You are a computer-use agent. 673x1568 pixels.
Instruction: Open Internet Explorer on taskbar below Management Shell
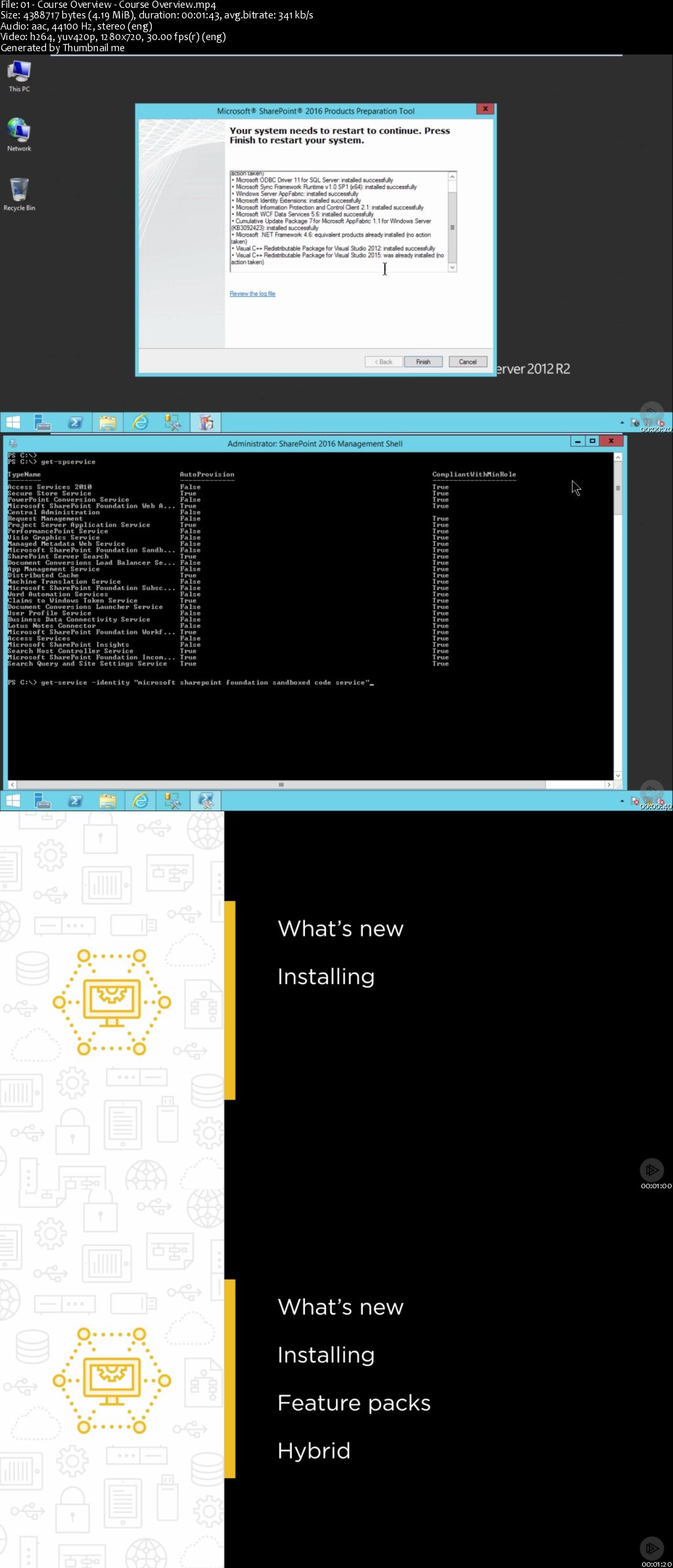point(141,801)
